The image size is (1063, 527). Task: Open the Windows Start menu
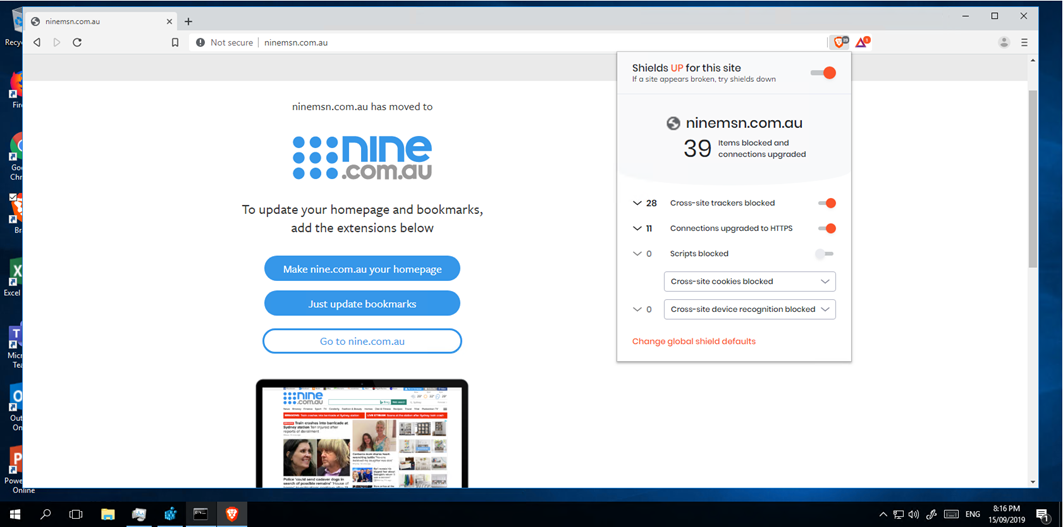[x=15, y=514]
